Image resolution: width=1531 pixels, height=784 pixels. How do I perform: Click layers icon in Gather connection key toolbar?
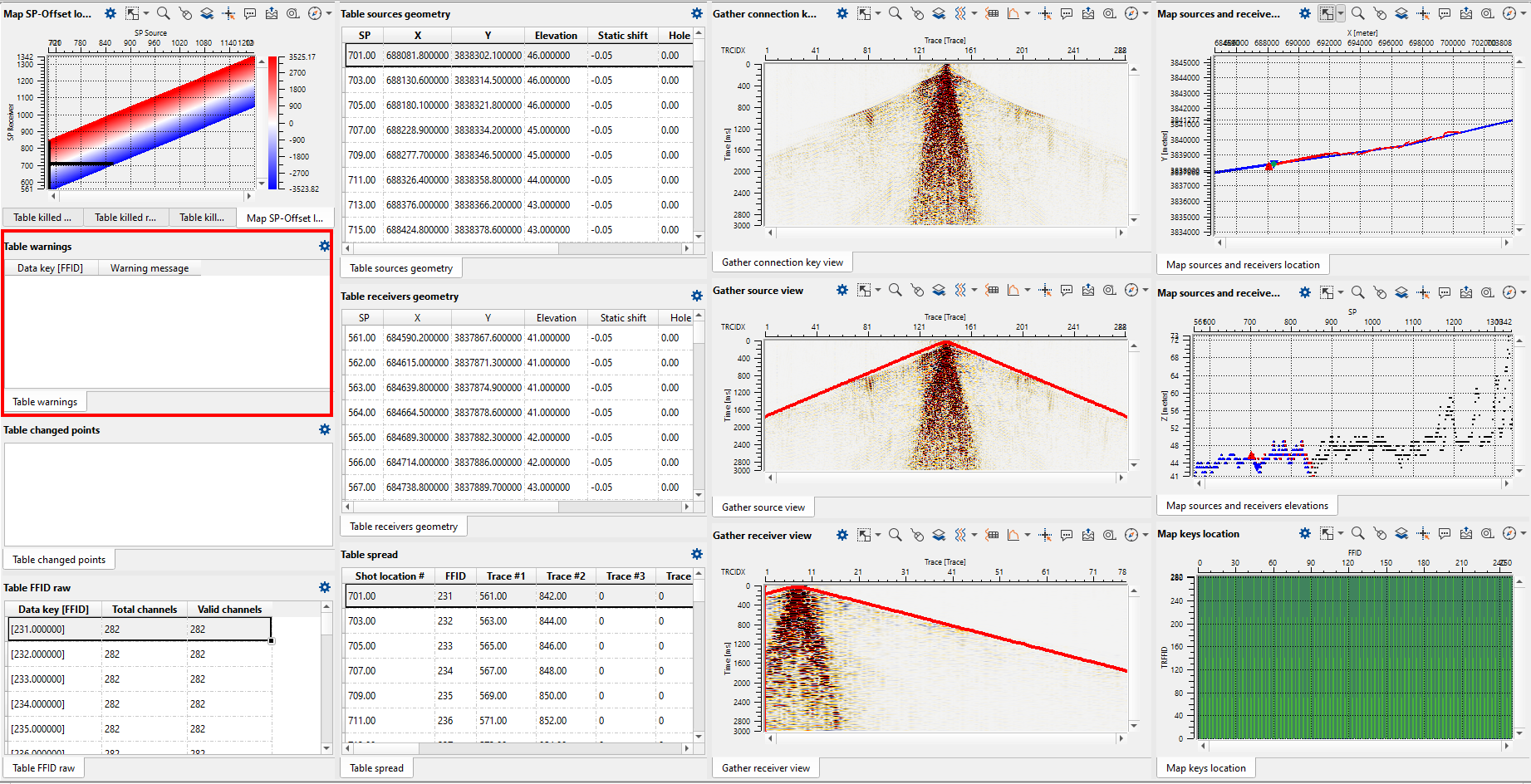939,13
